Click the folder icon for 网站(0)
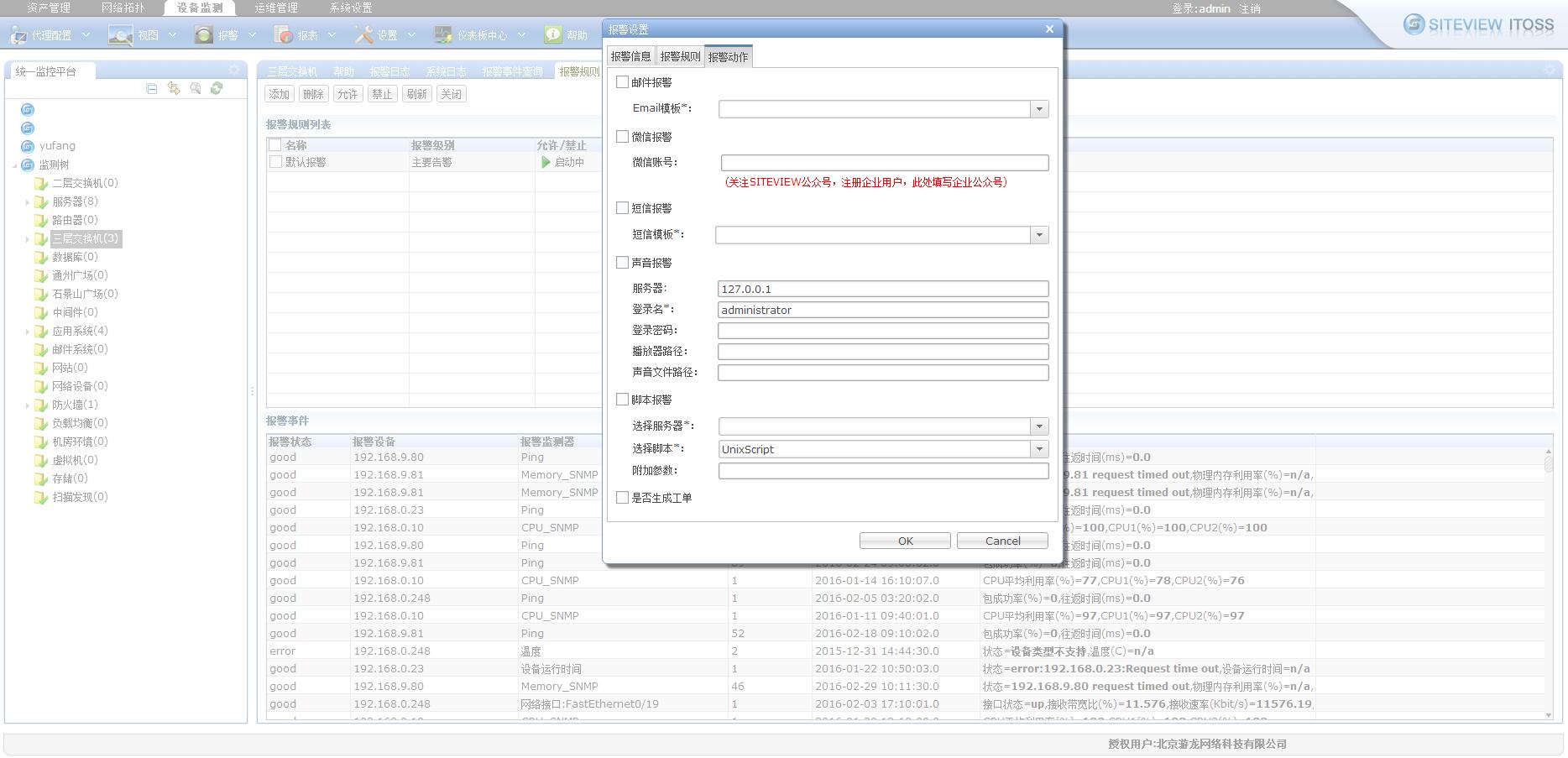The height and width of the screenshot is (758, 1568). pyautogui.click(x=40, y=368)
